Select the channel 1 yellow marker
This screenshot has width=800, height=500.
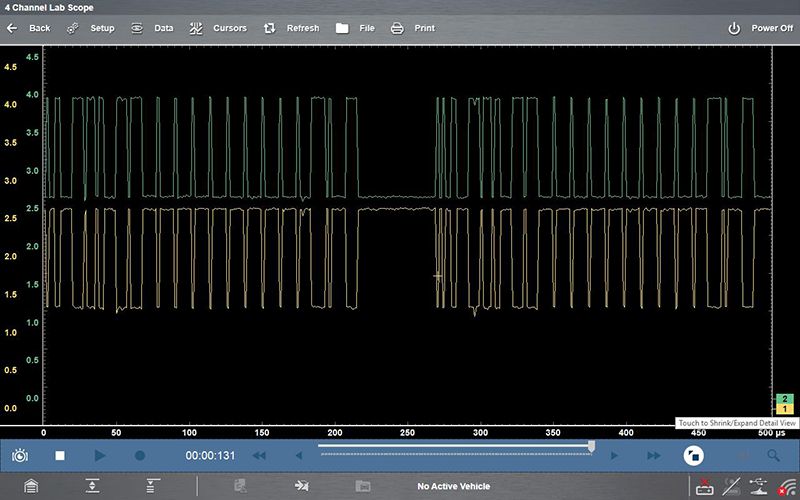(784, 409)
